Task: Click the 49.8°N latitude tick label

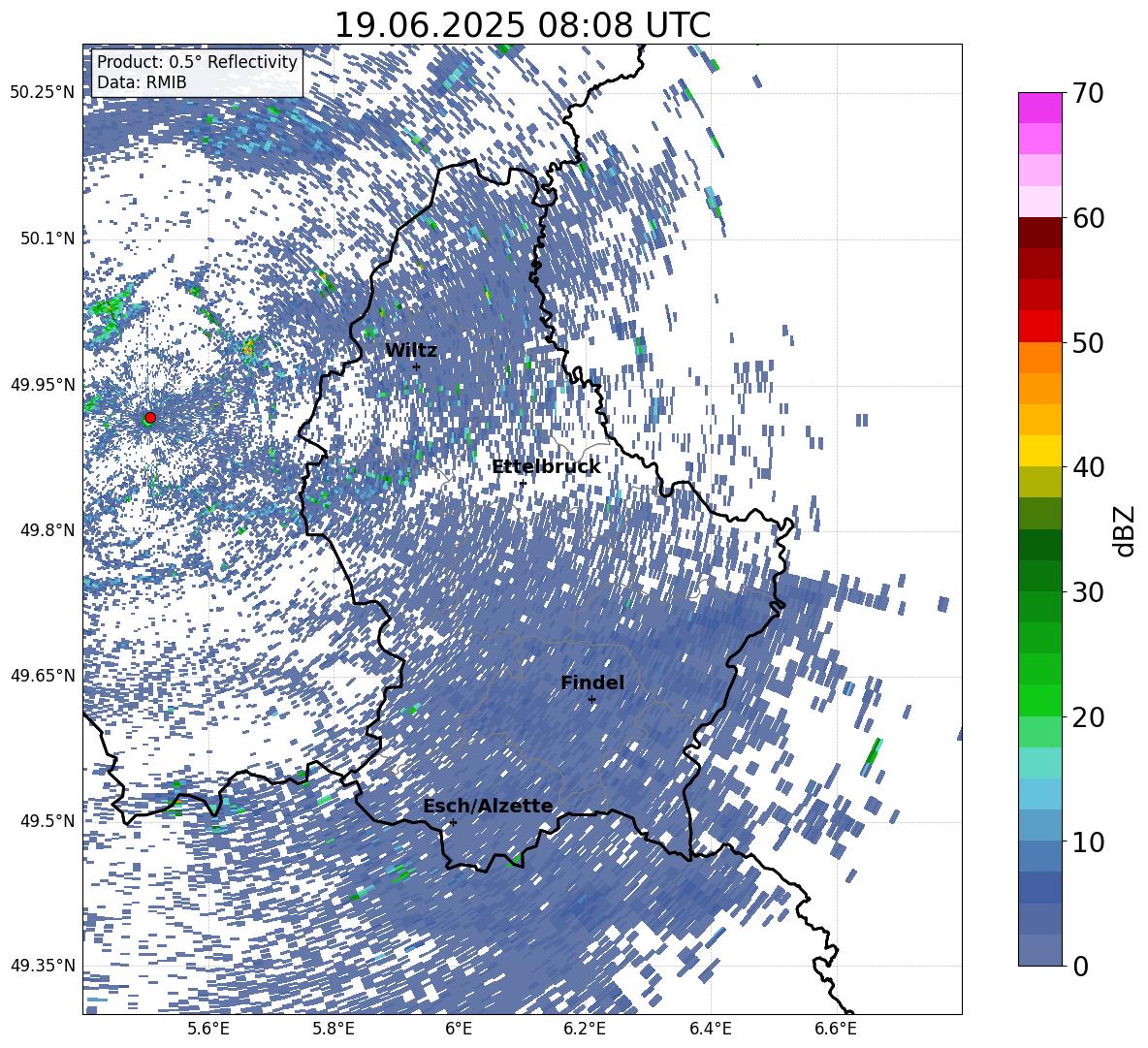Action: click(x=47, y=530)
